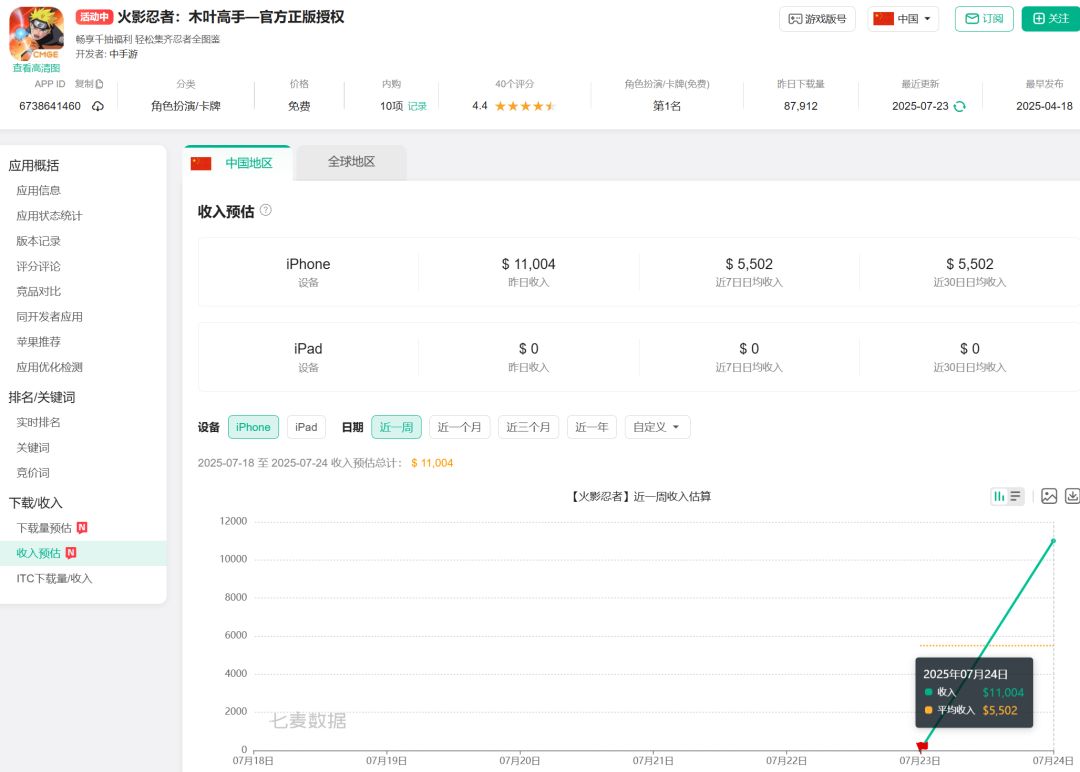
Task: Click the N badge beside 下载量预估
Action: click(82, 528)
